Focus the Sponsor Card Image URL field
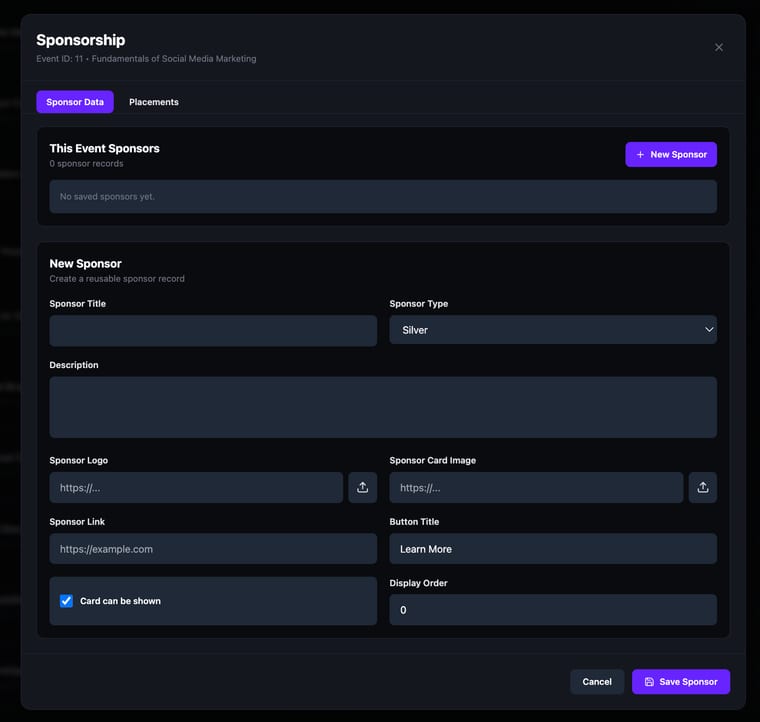Viewport: 760px width, 722px height. tap(536, 487)
